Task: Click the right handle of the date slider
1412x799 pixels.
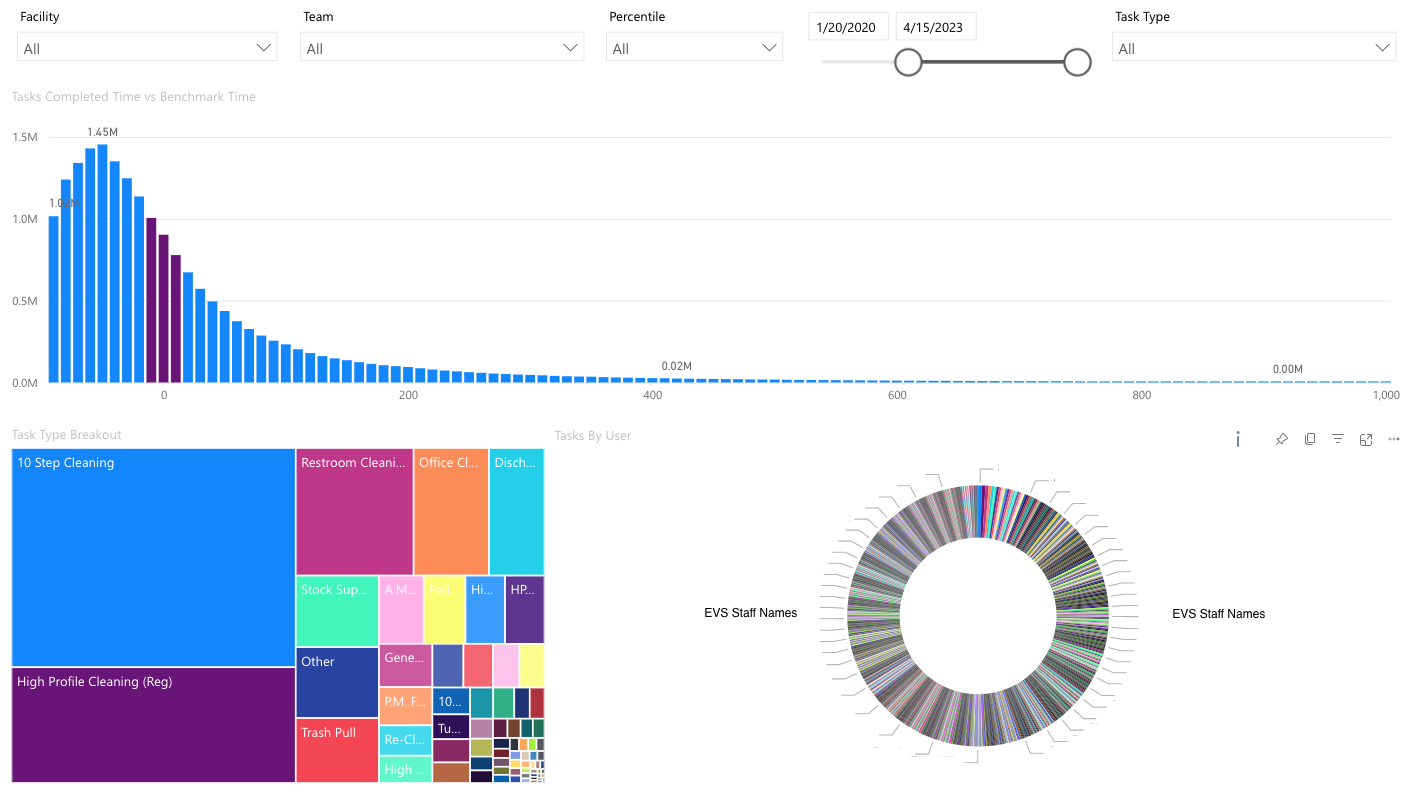Action: (x=1077, y=62)
